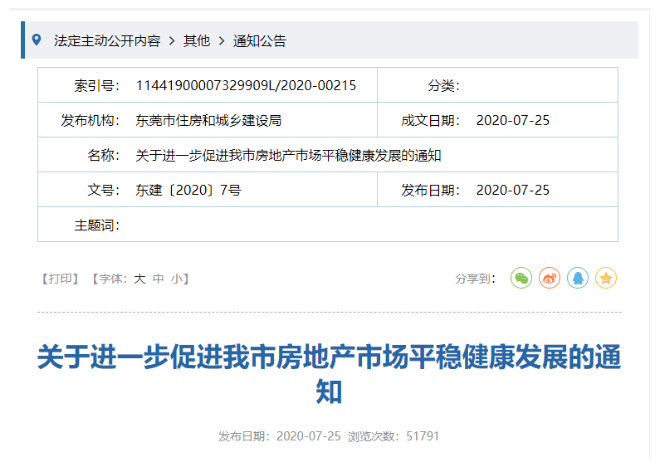Open 法定主动公开内容 breadcrumb link
669x461 pixels.
(x=107, y=41)
